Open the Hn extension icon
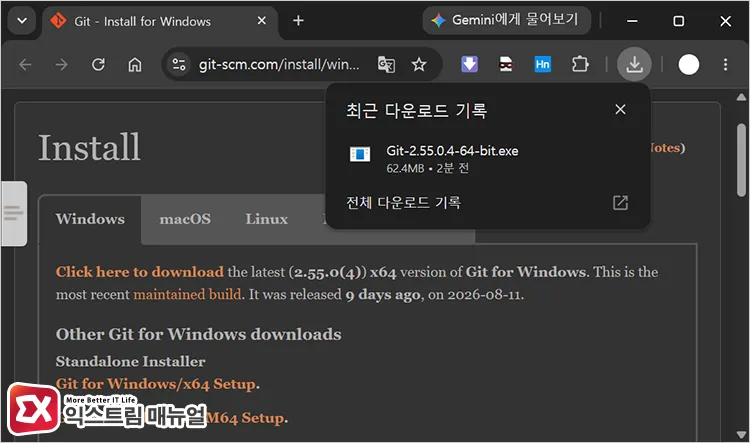The height and width of the screenshot is (443, 750). click(x=542, y=64)
